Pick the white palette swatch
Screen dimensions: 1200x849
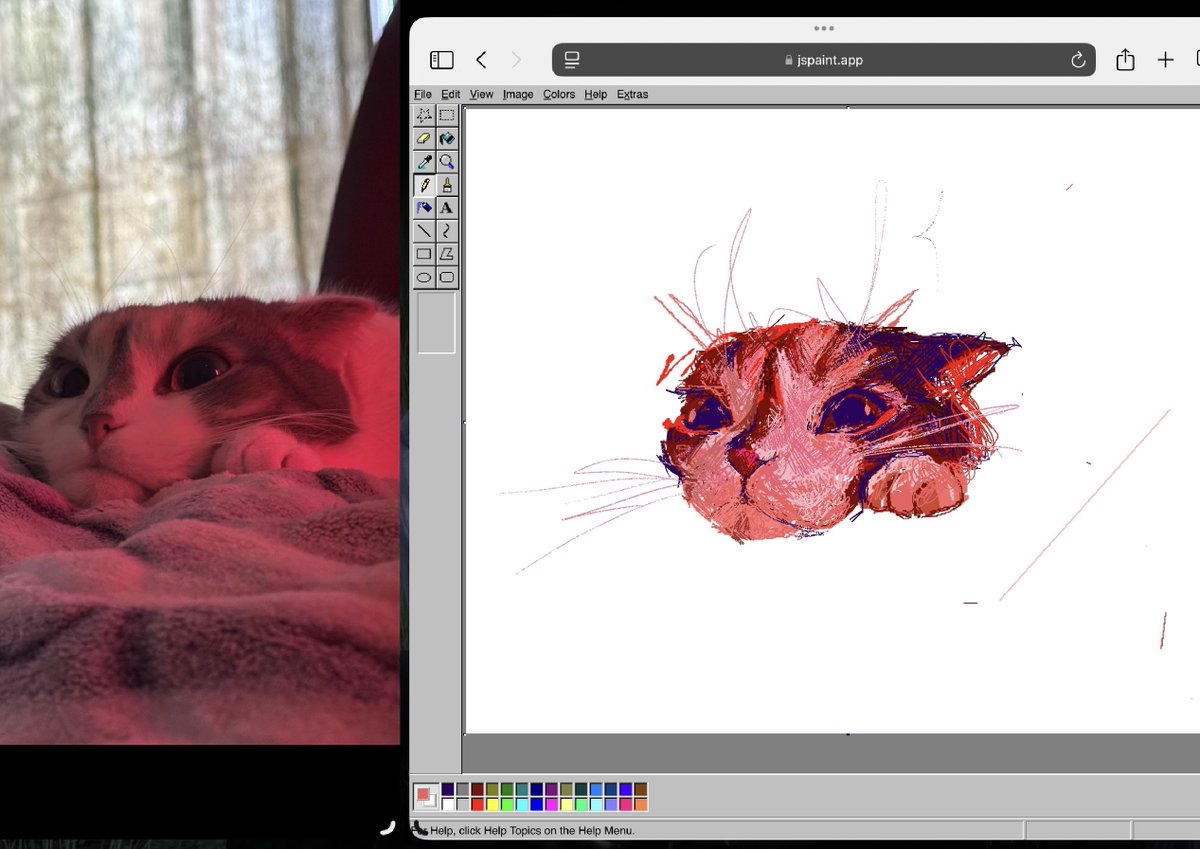click(448, 804)
